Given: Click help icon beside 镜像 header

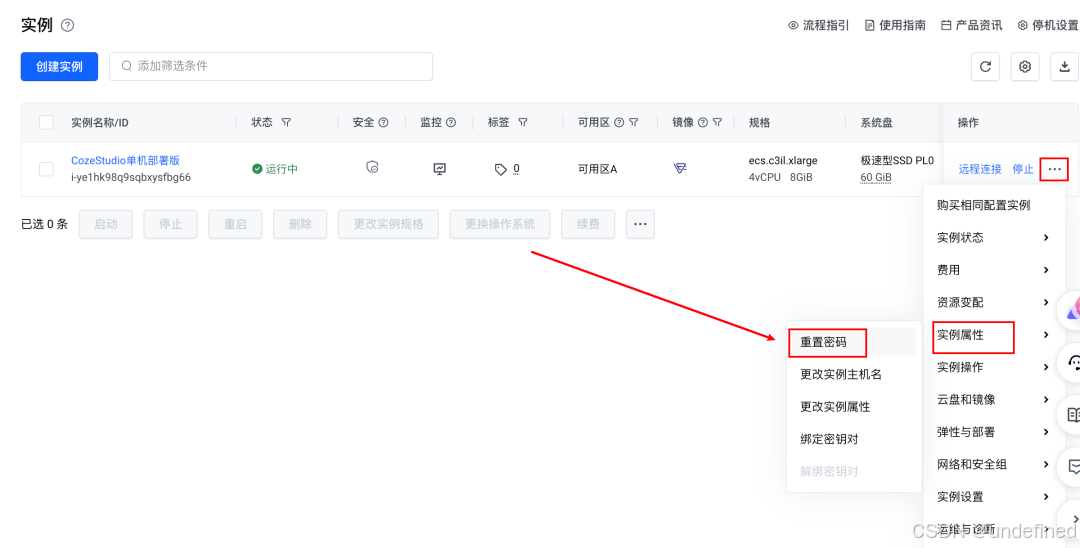Looking at the screenshot, I should [703, 123].
